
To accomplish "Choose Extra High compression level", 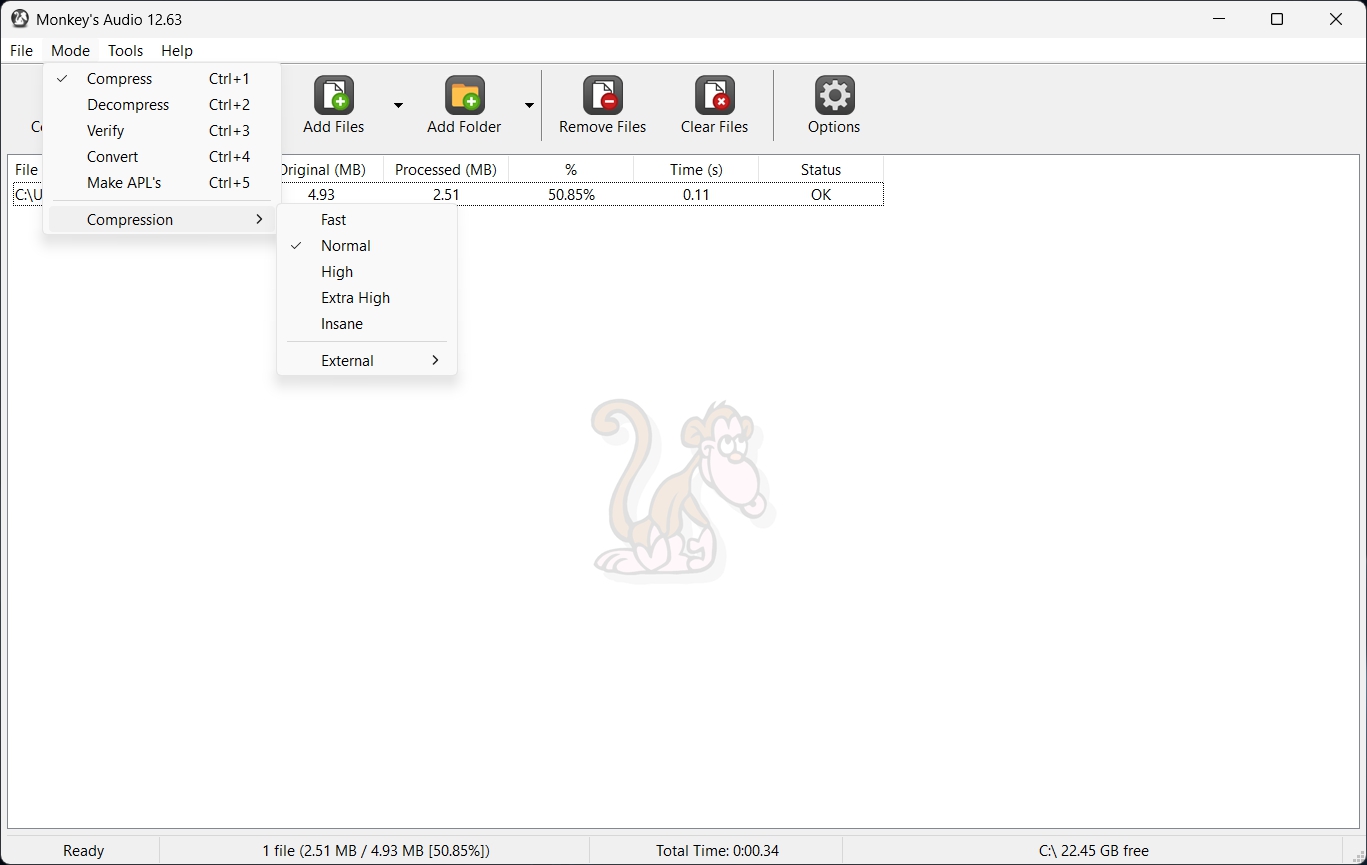I will tap(367, 298).
